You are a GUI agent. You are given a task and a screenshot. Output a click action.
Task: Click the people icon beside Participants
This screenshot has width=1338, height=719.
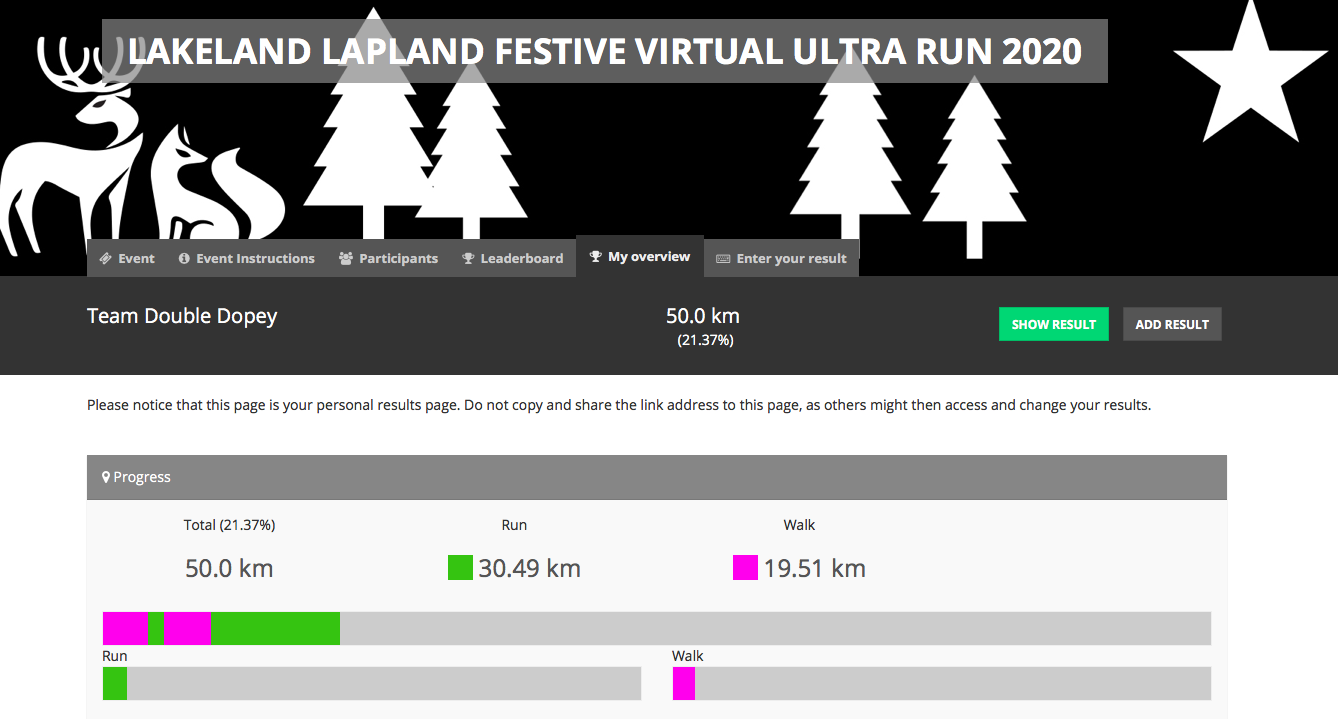tap(346, 258)
